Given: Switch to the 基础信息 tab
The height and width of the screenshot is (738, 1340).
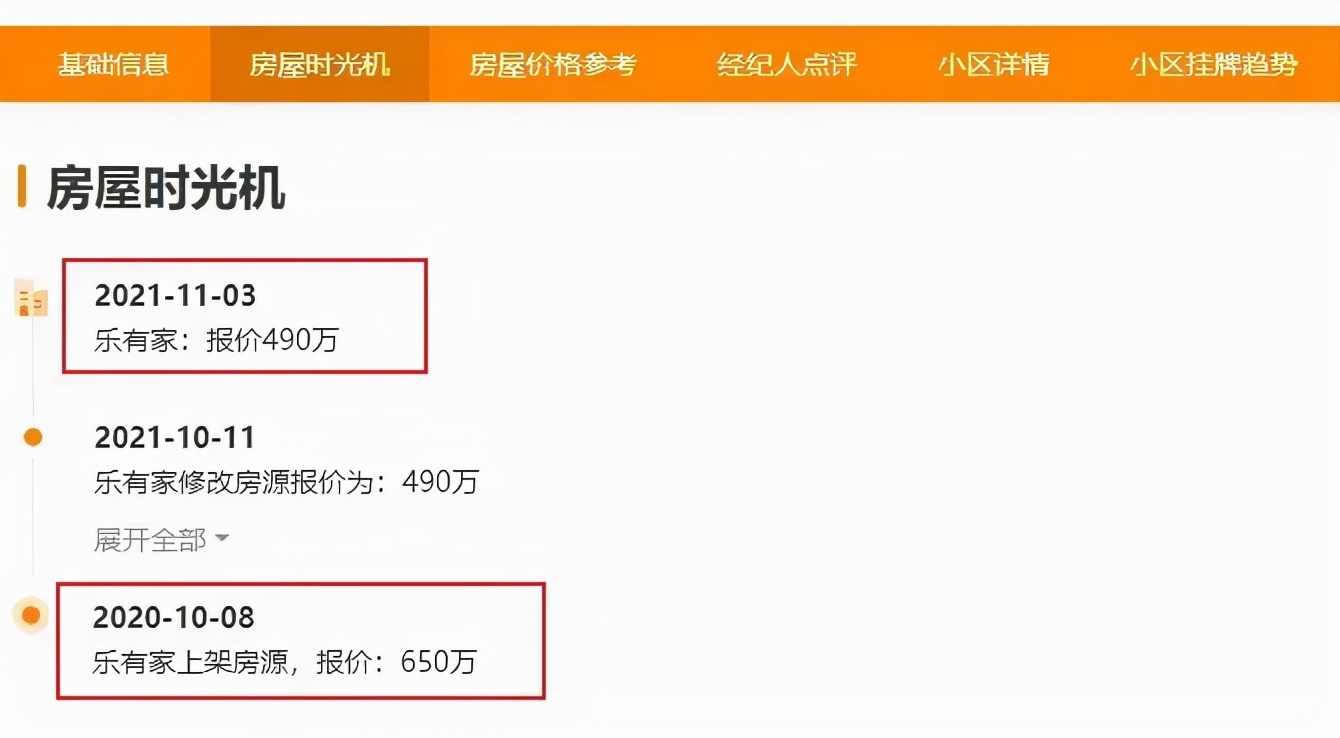Looking at the screenshot, I should click(113, 62).
